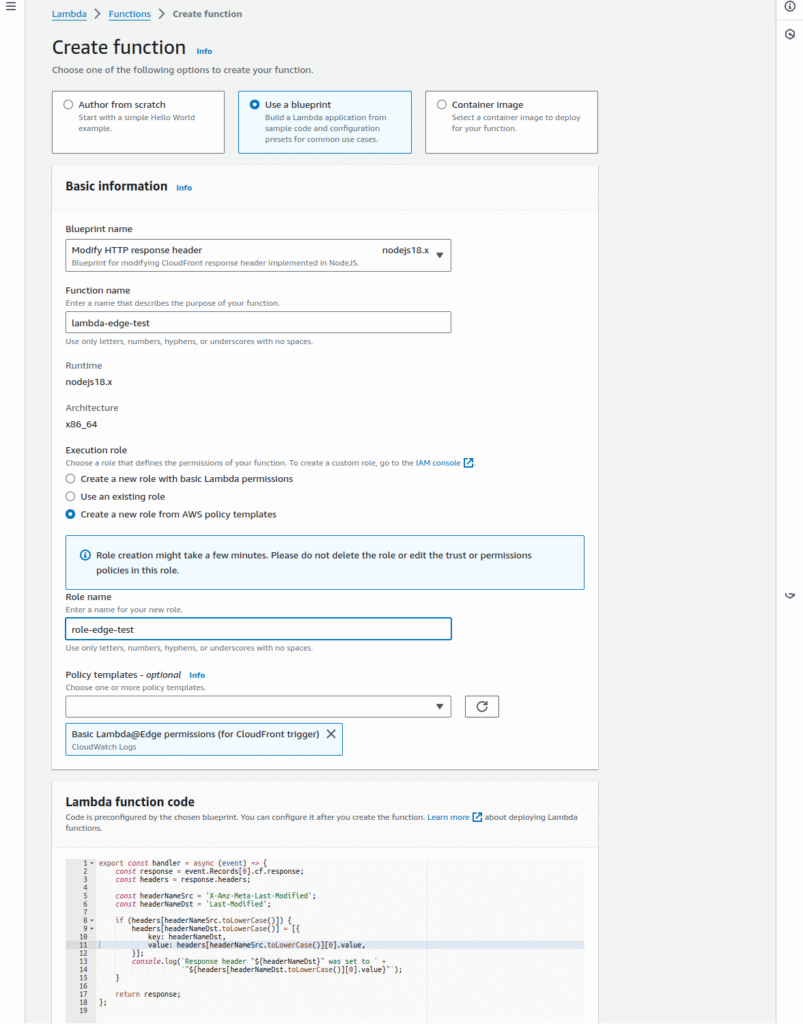Image resolution: width=803 pixels, height=1024 pixels.
Task: Choose Create a new role from AWS policy templates
Action: [x=71, y=515]
